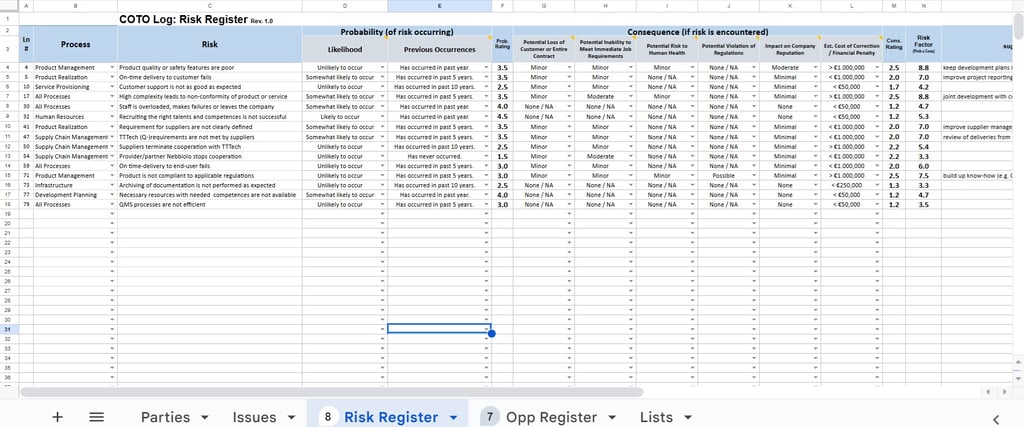Open Process dropdown for Infrastructure row
The width and height of the screenshot is (1024, 427).
coord(112,185)
